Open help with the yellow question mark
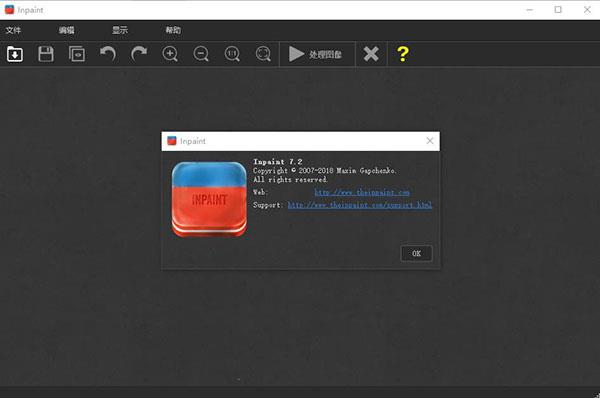The width and height of the screenshot is (600, 398). click(403, 54)
